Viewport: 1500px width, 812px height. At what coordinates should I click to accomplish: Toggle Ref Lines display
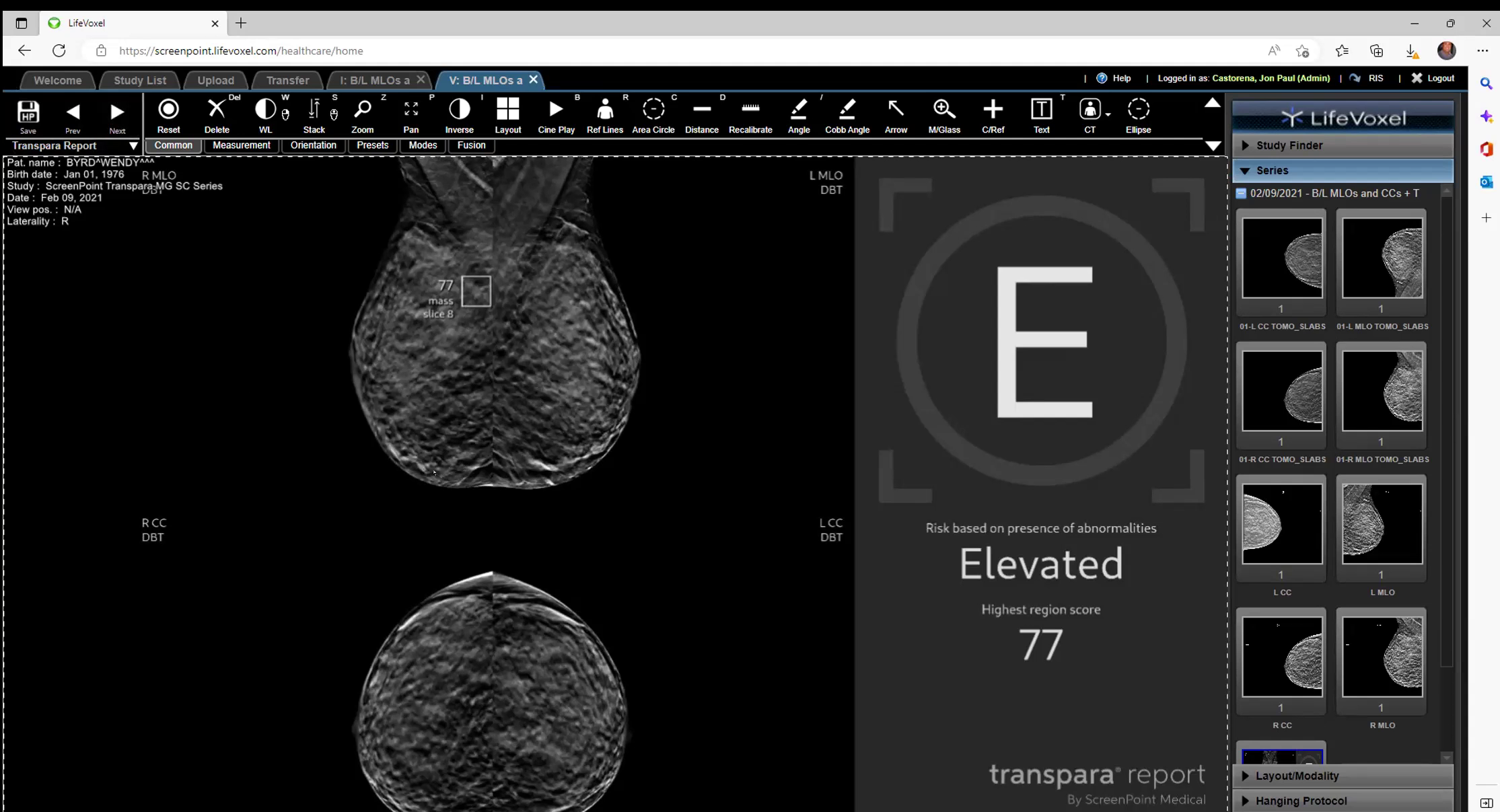604,116
